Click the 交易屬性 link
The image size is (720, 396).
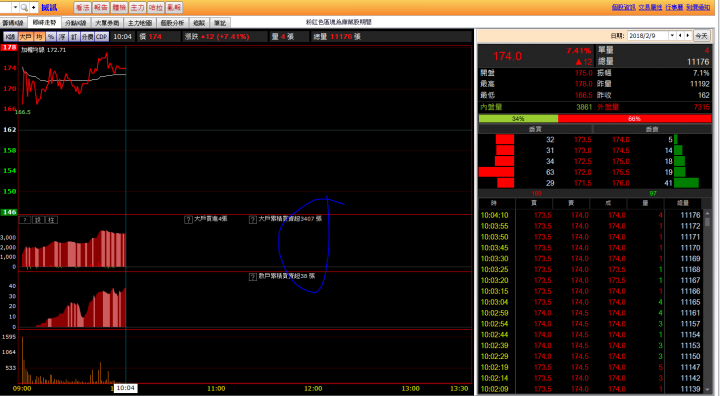(650, 7)
